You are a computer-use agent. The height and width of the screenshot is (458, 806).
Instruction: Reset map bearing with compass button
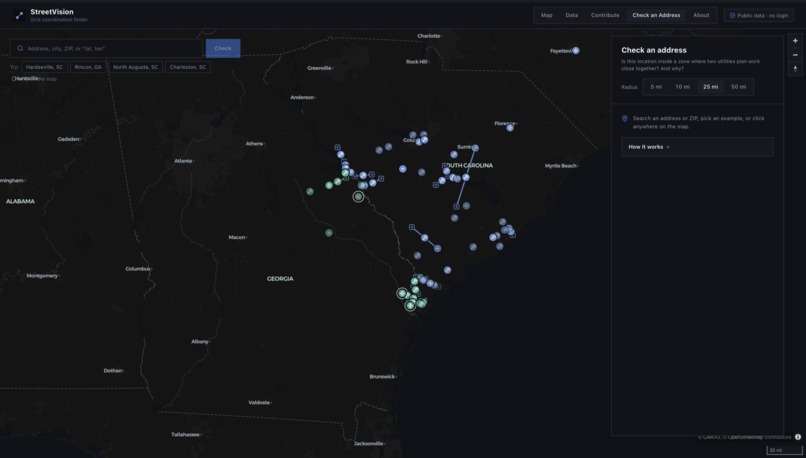click(795, 69)
